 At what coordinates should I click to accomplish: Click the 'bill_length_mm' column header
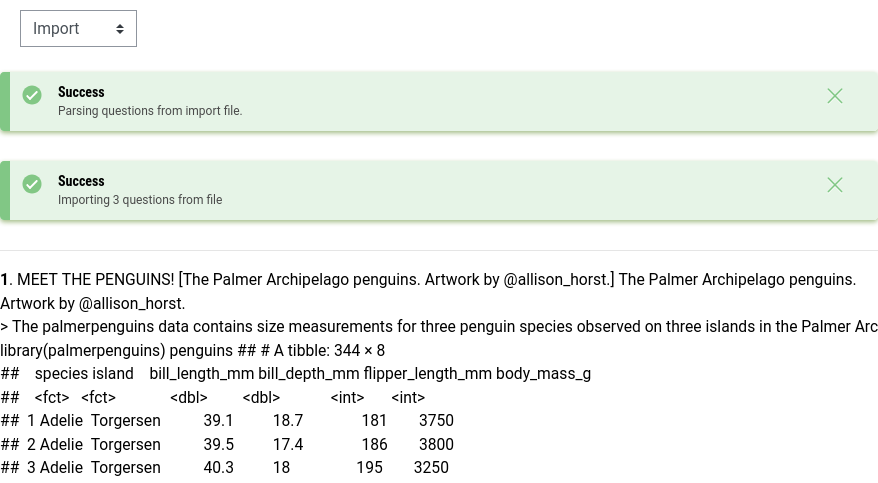coord(202,374)
